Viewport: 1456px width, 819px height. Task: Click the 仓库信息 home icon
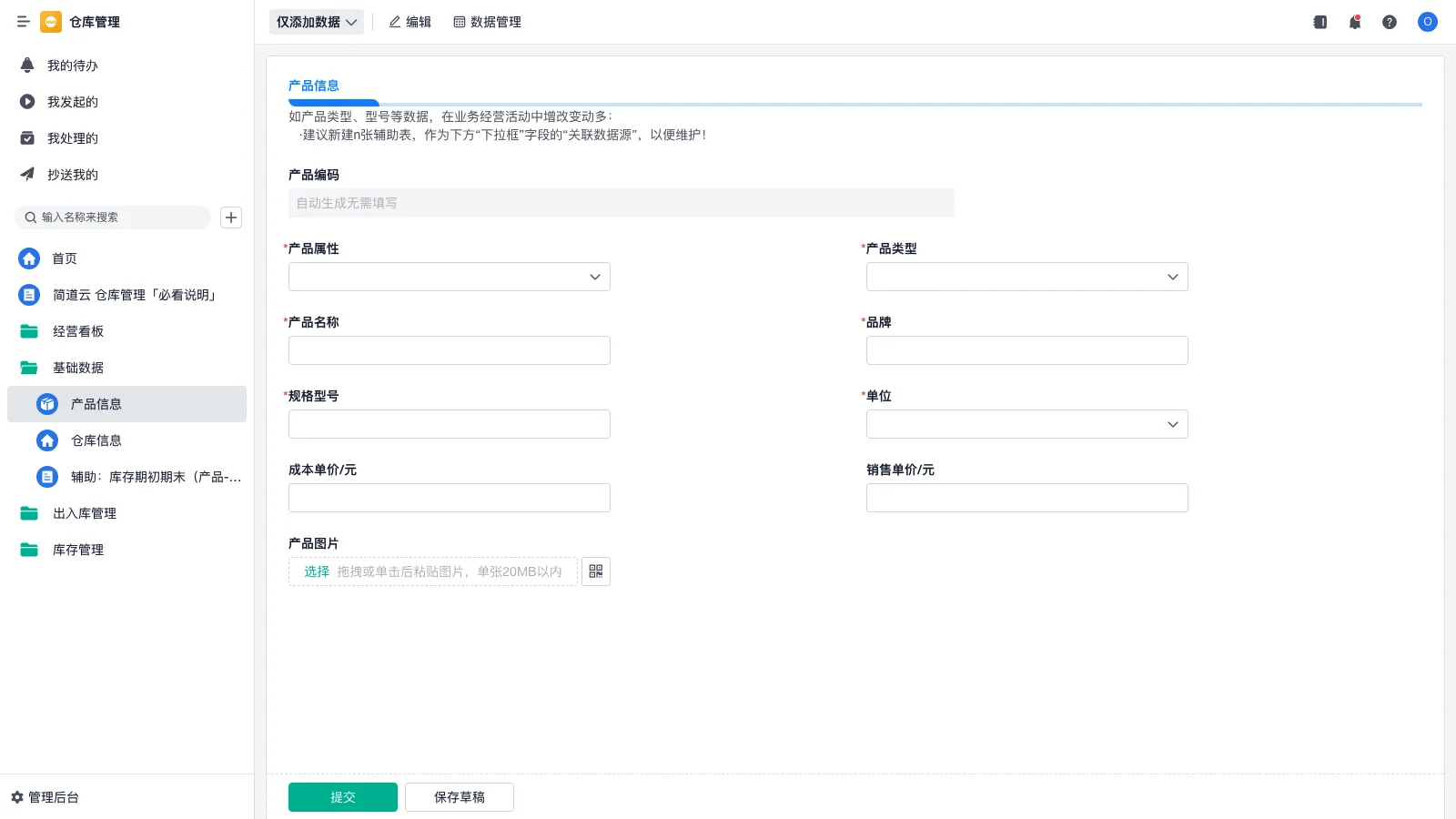coord(46,440)
